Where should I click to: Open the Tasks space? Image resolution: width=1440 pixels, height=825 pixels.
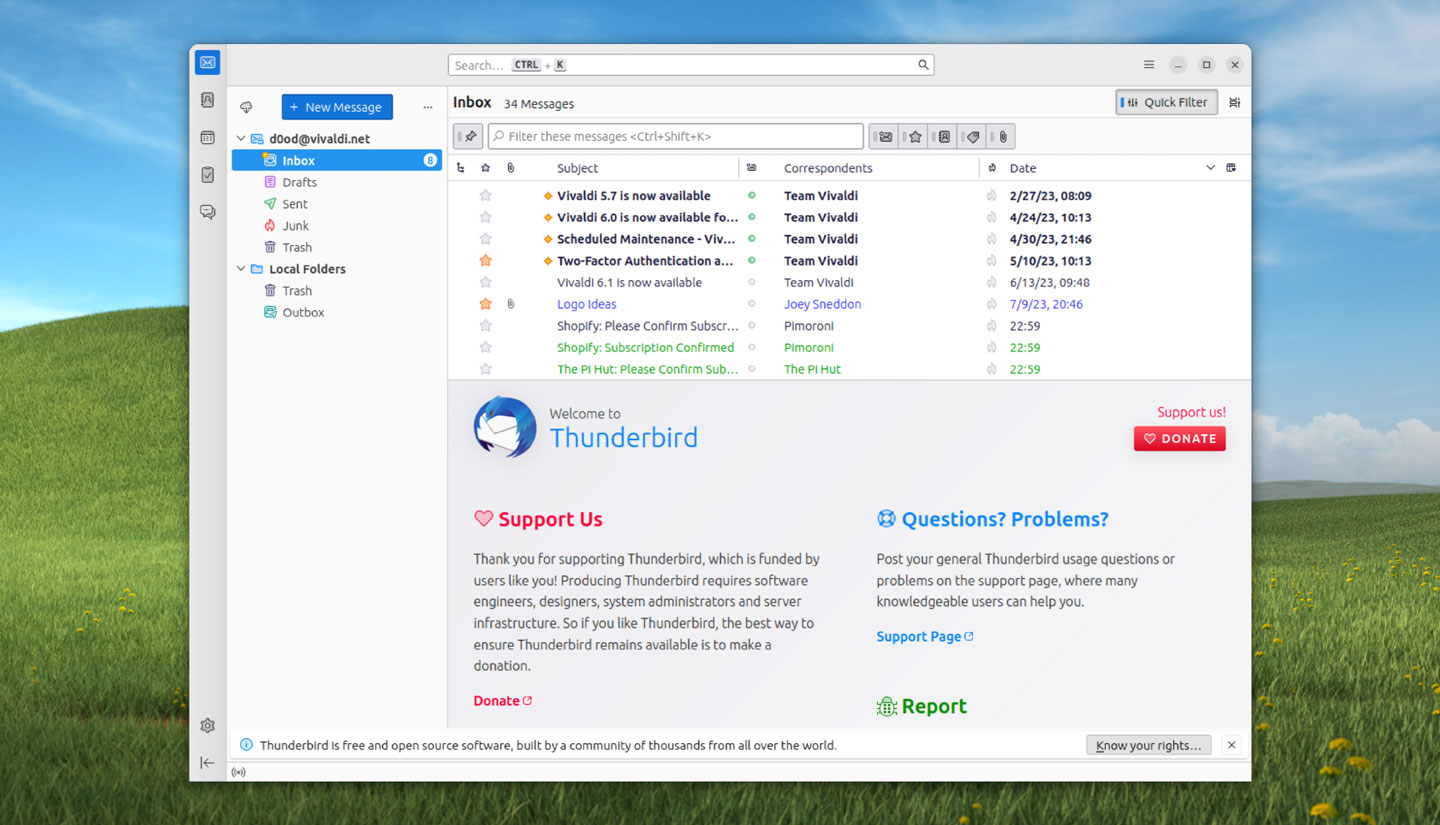tap(207, 174)
